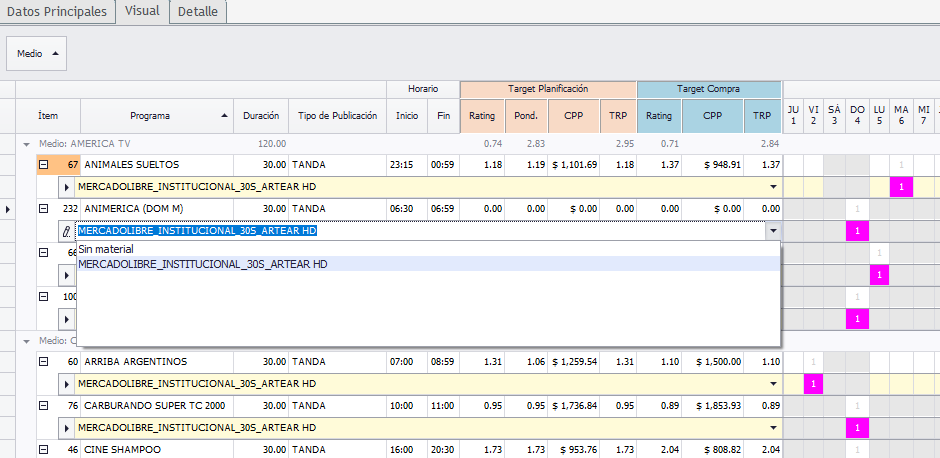This screenshot has width=940, height=458.
Task: Expand material row arrow under ARRIBA ARGENTINOS
Action: click(x=67, y=384)
